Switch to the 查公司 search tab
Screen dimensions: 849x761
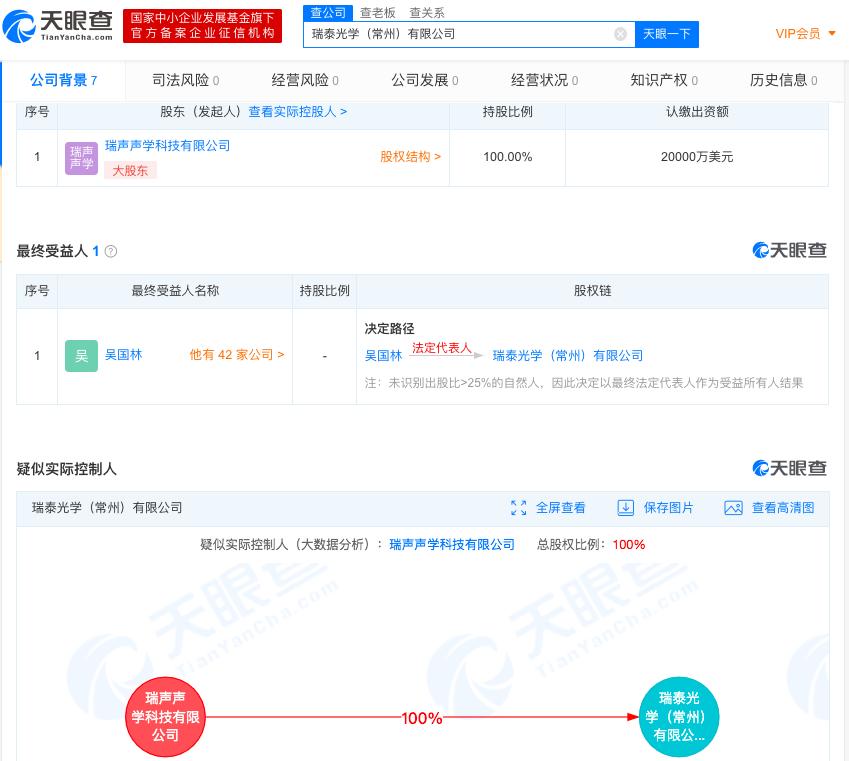328,12
